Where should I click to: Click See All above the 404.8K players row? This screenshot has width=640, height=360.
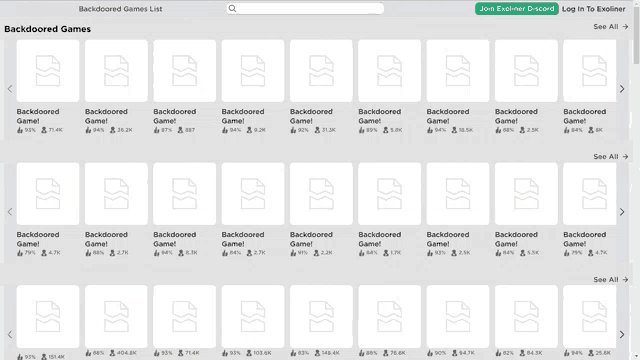tap(611, 280)
